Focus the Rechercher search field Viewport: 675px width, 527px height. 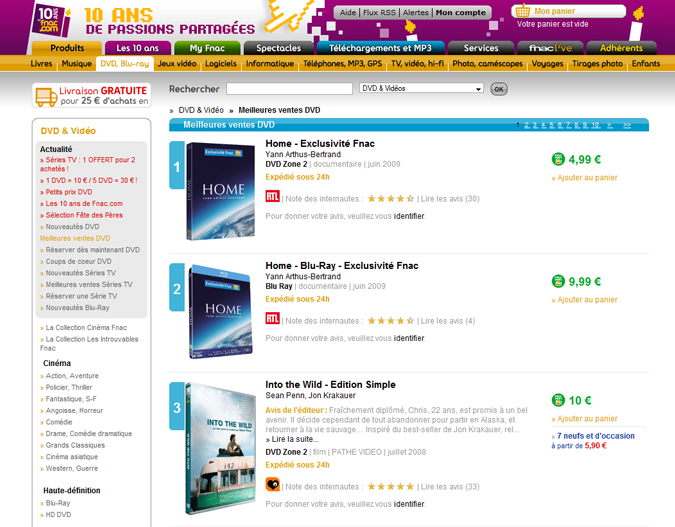tap(289, 89)
